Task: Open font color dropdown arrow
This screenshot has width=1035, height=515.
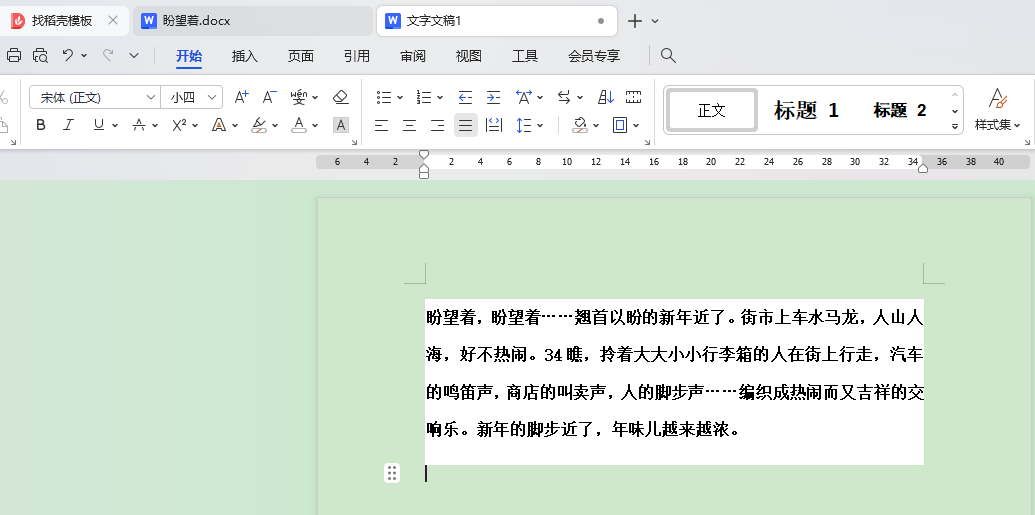Action: pos(316,125)
